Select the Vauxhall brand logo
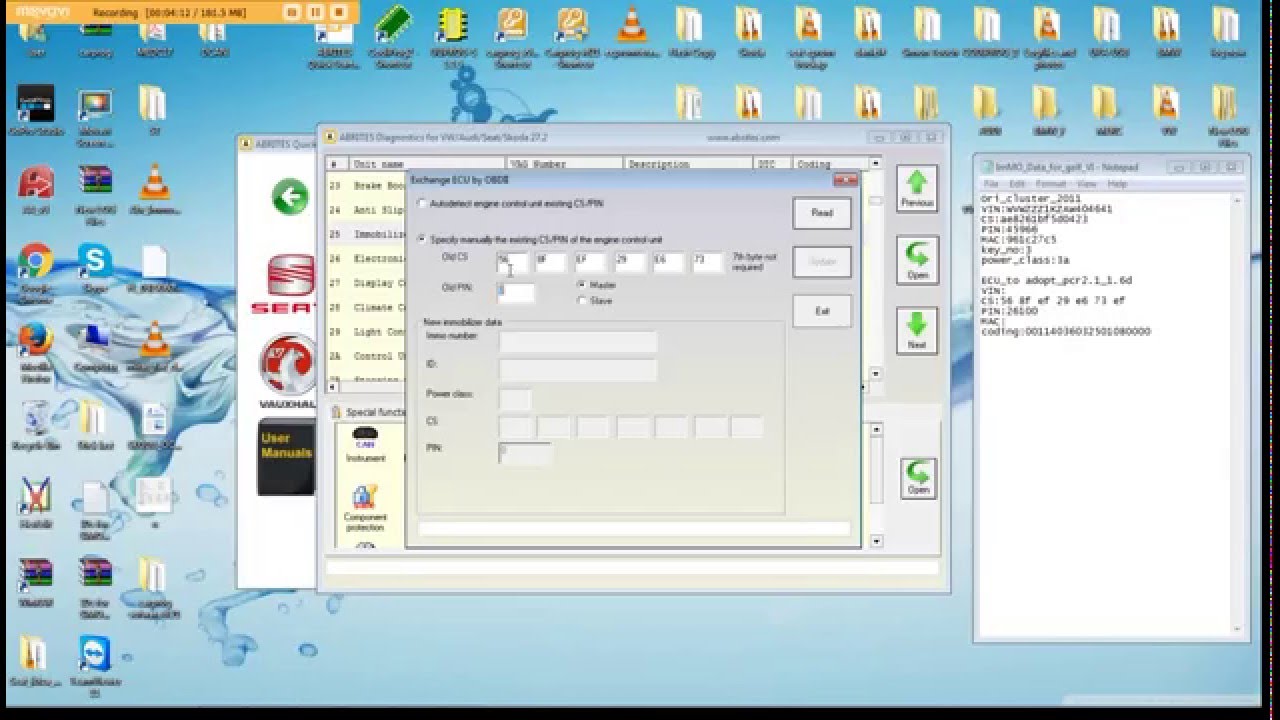 tap(289, 372)
